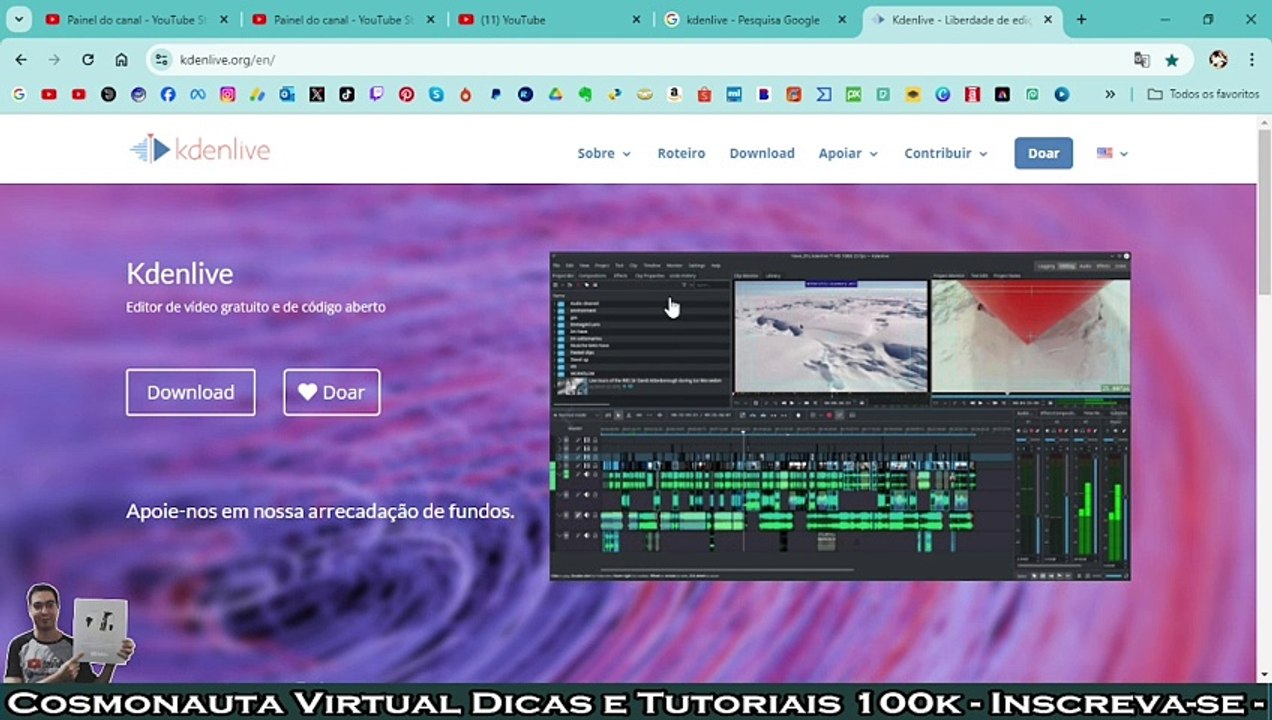The height and width of the screenshot is (720, 1272).
Task: Open the Instagram bookmark
Action: coord(227,94)
